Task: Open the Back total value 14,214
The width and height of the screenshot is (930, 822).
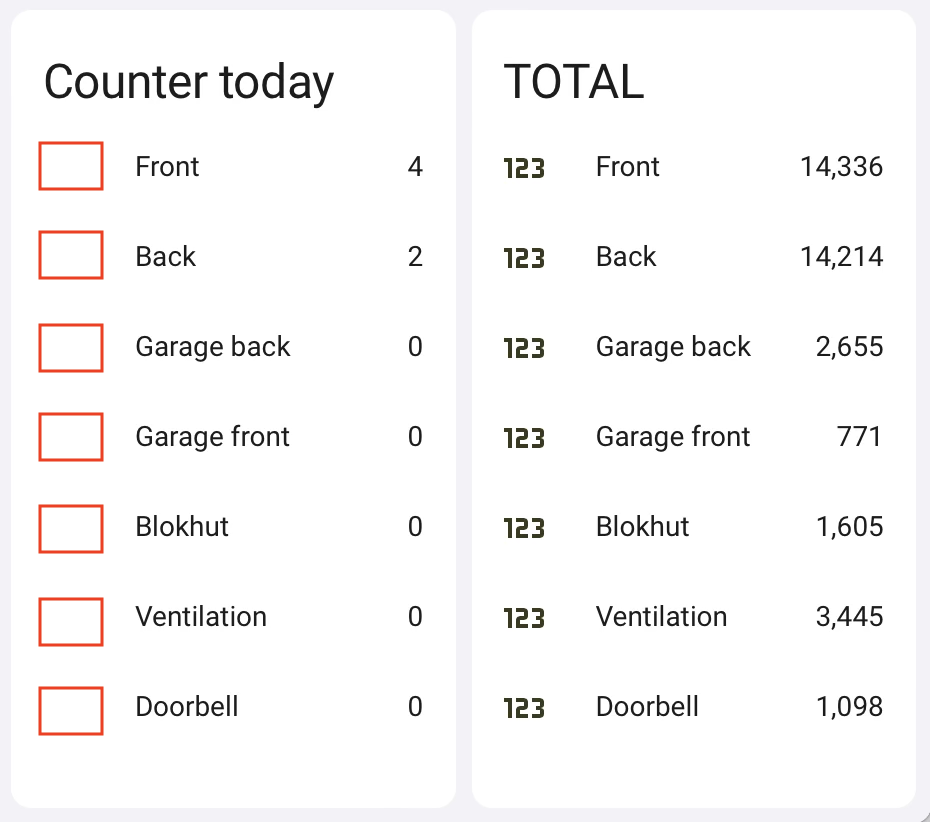Action: click(x=842, y=257)
